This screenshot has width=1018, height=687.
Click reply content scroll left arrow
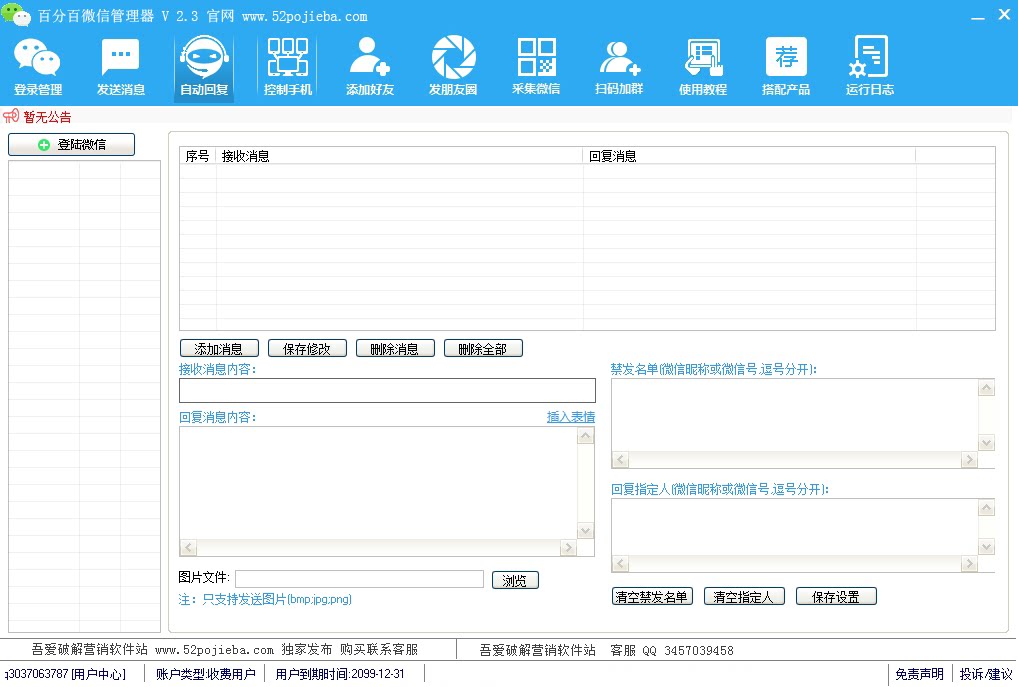188,547
